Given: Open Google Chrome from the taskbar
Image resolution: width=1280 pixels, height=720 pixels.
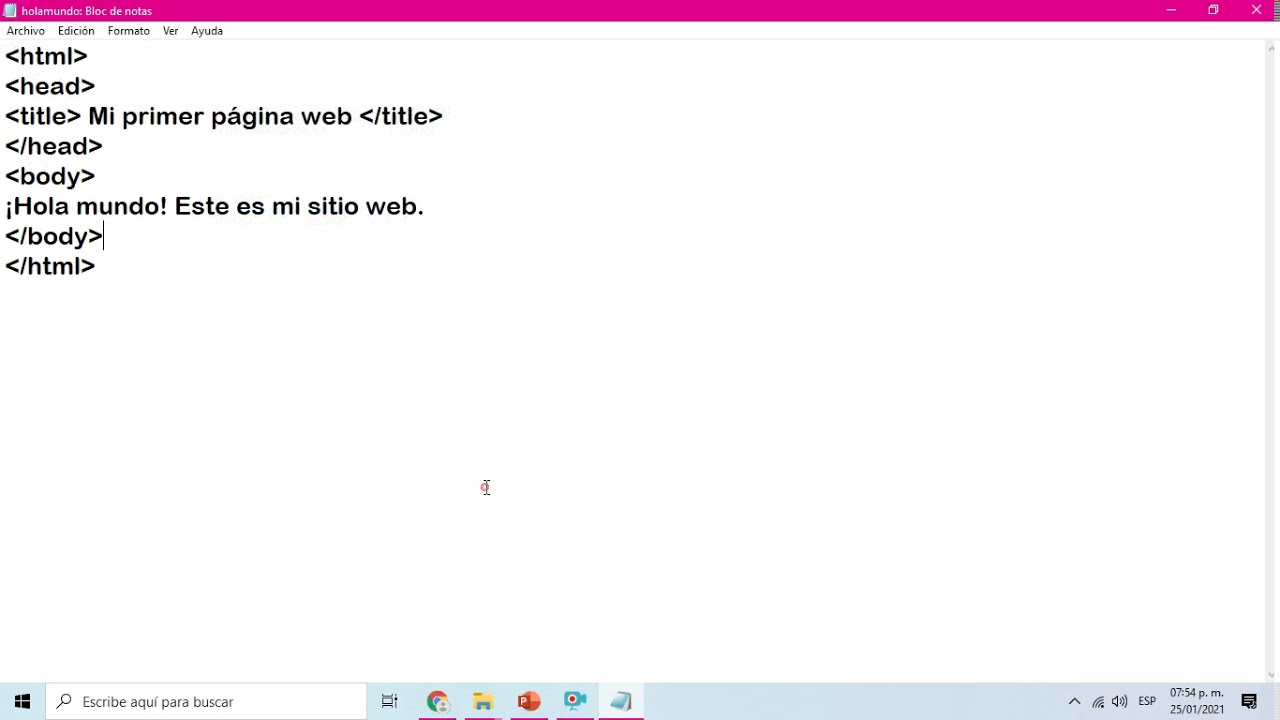Looking at the screenshot, I should (437, 702).
